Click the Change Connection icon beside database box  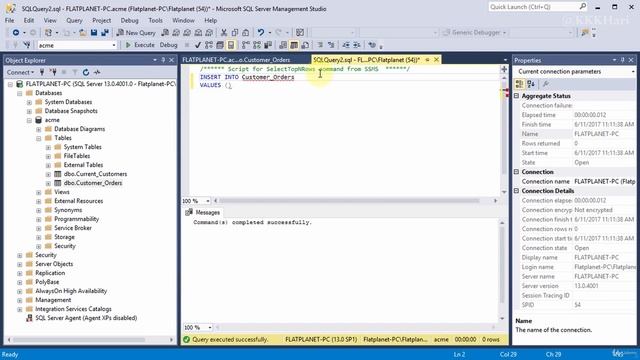pyautogui.click(x=27, y=45)
